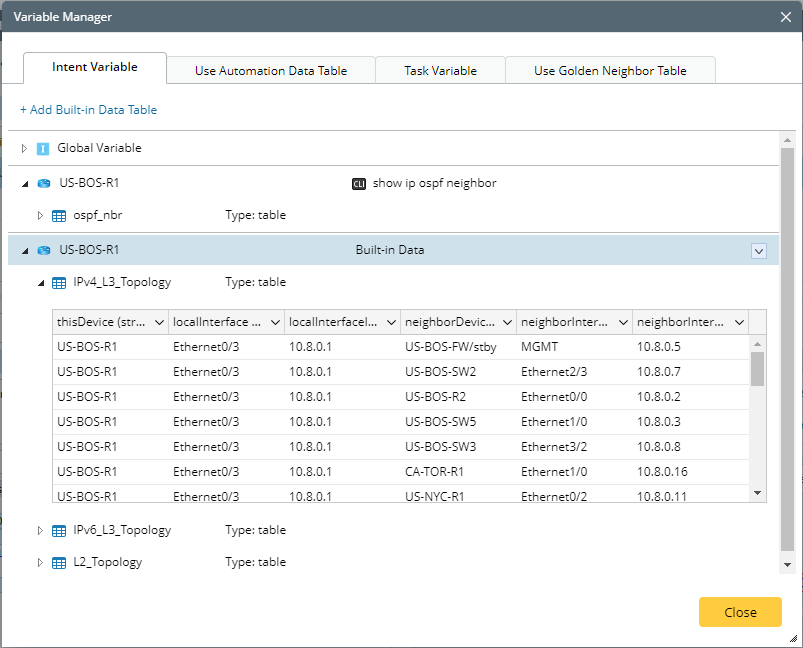The height and width of the screenshot is (648, 803).
Task: Click the router icon in Built-in Data row
Action: (x=43, y=250)
